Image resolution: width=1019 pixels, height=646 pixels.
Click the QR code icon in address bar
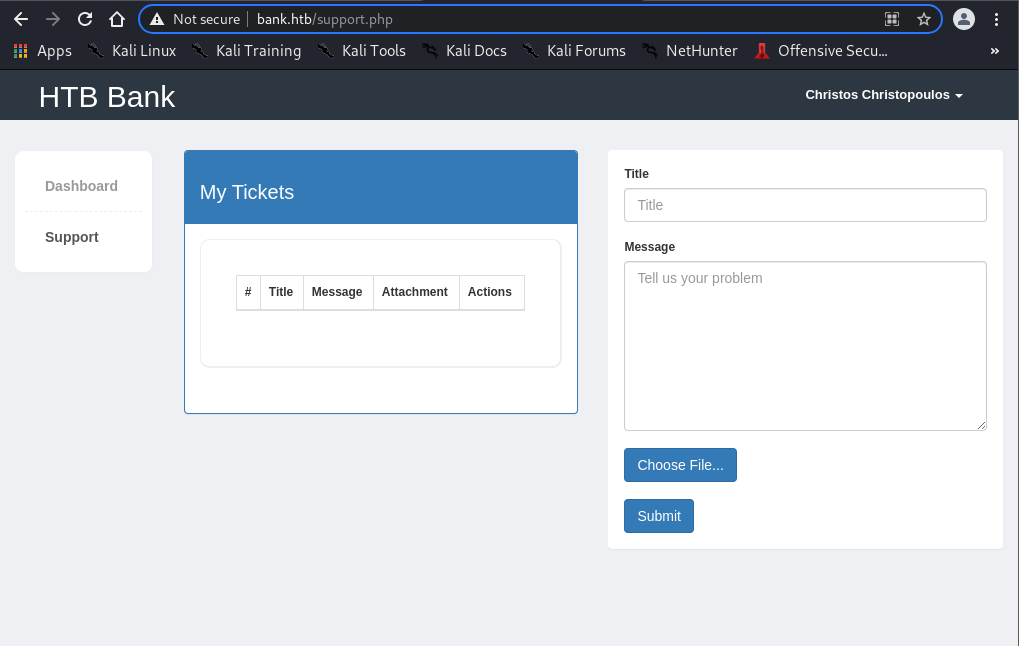pyautogui.click(x=892, y=19)
